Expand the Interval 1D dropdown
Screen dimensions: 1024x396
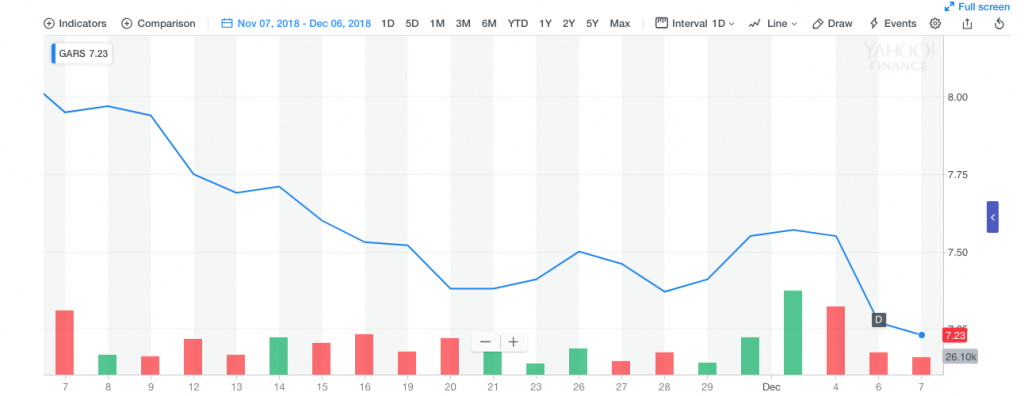coord(695,24)
